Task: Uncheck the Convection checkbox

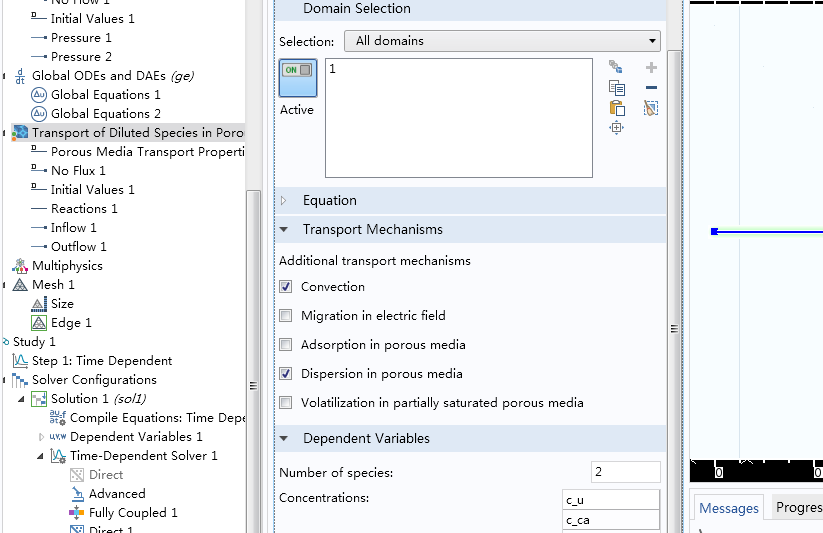Action: (286, 287)
